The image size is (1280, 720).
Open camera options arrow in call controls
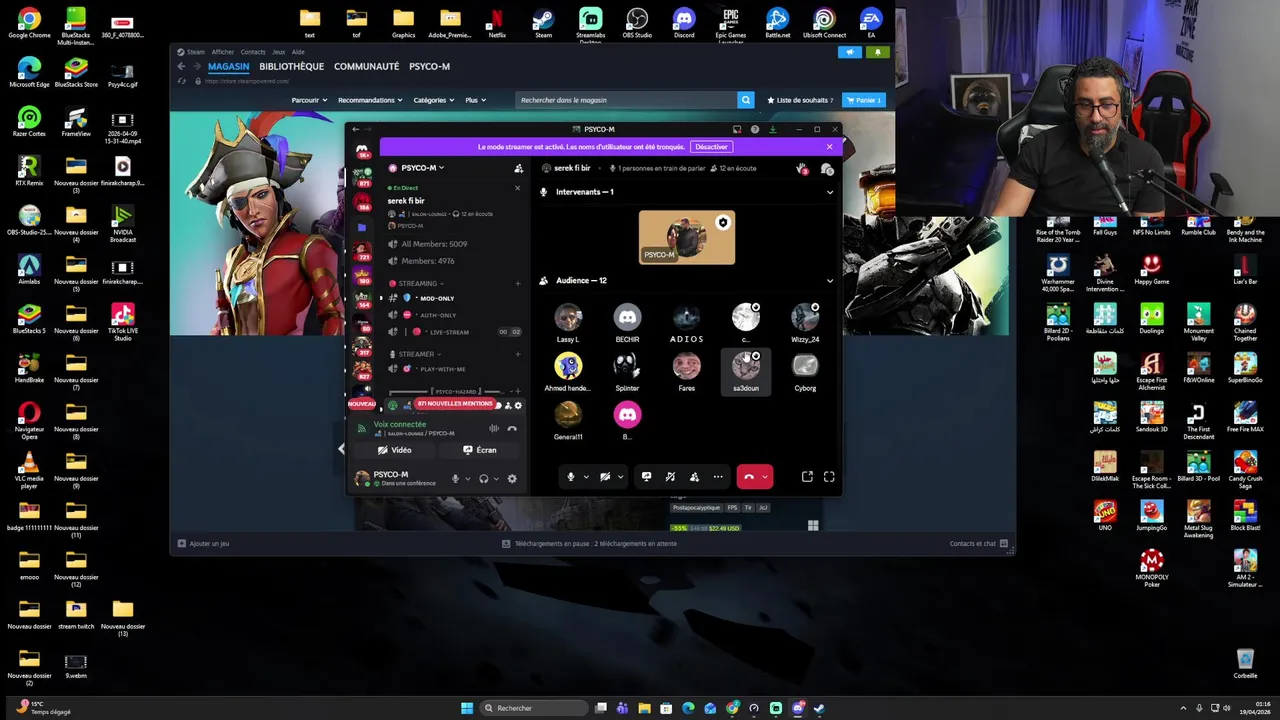[x=620, y=477]
